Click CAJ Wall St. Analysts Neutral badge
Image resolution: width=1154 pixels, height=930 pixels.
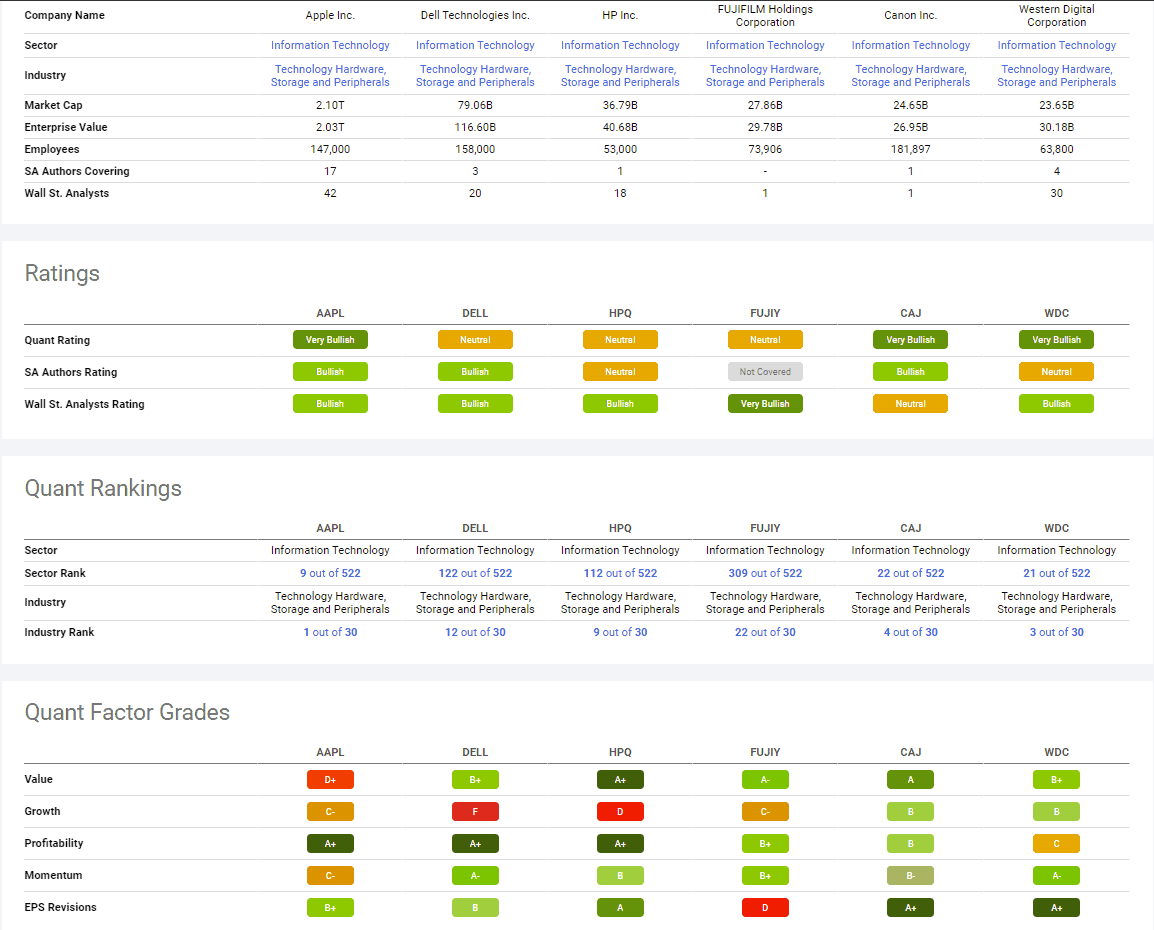[x=910, y=404]
